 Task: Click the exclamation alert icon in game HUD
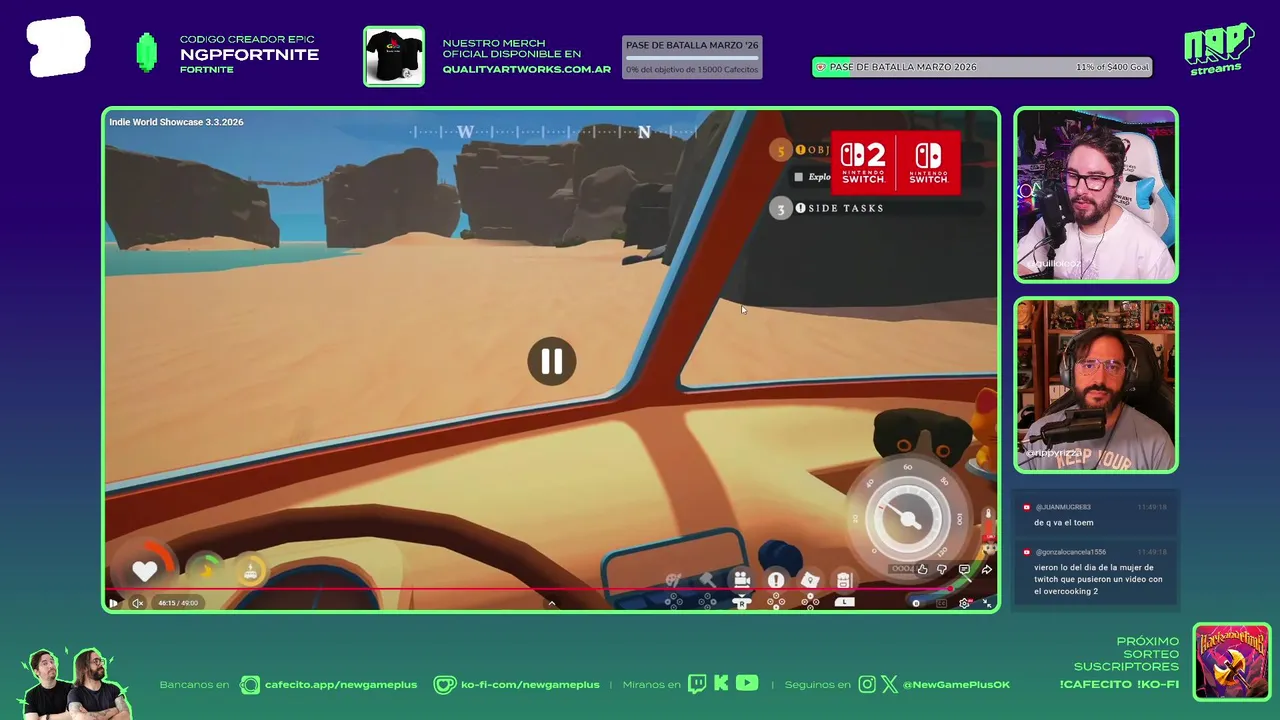point(776,580)
